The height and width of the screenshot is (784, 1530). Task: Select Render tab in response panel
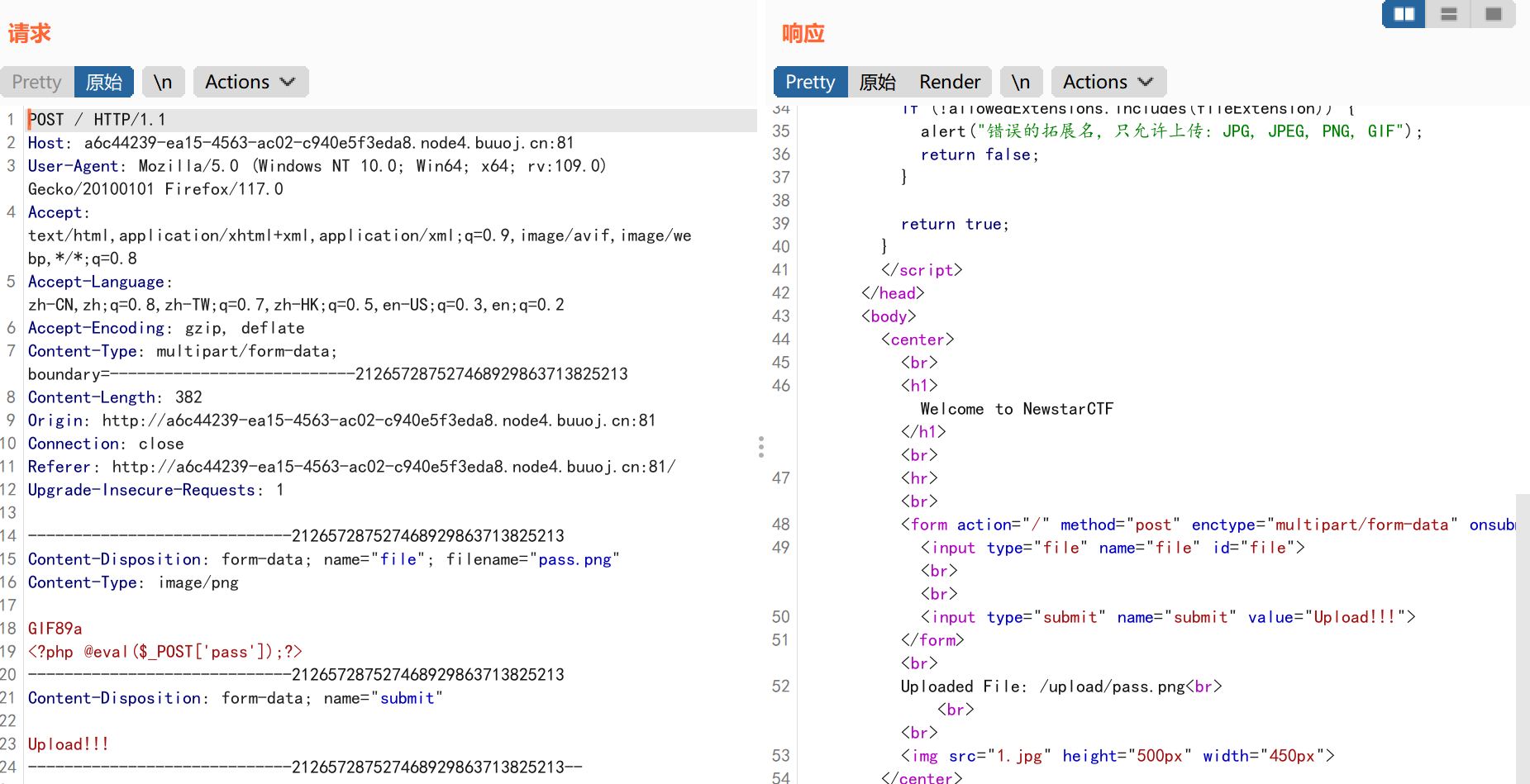(950, 82)
